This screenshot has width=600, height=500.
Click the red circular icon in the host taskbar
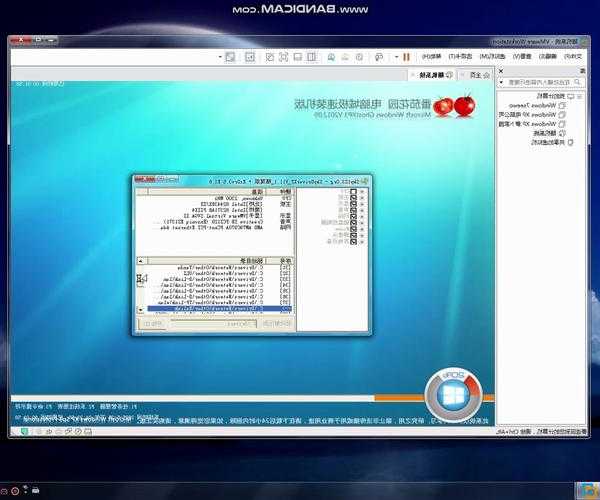15,491
